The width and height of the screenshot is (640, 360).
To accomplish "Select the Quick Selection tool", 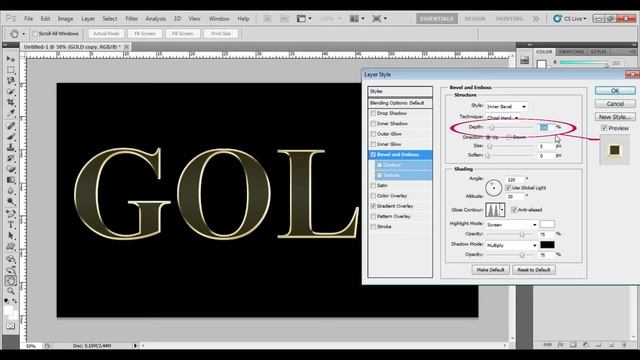I will (11, 92).
